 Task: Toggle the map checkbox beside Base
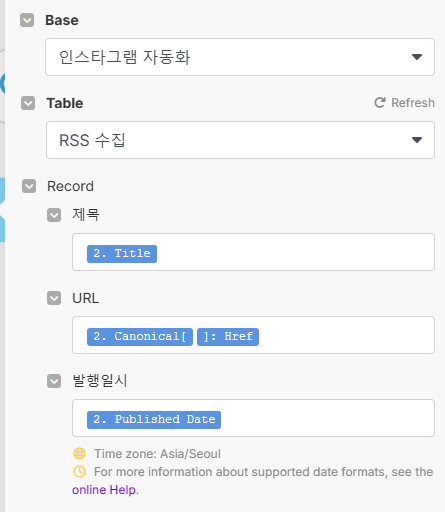pyautogui.click(x=27, y=20)
